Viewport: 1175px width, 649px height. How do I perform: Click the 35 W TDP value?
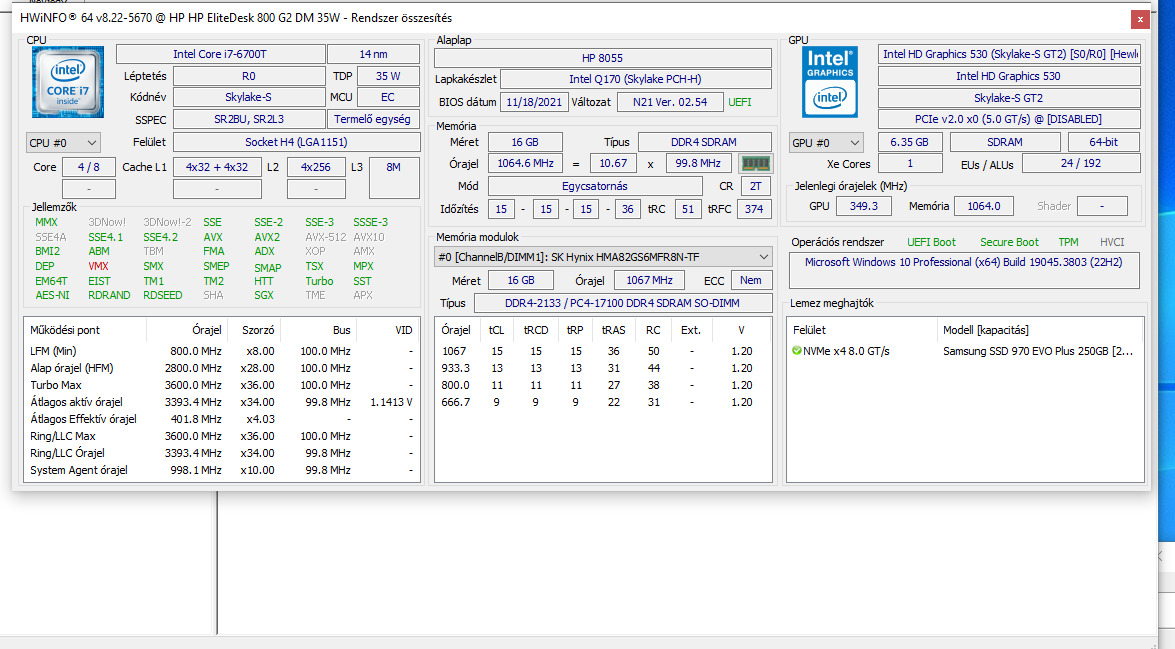[x=388, y=76]
